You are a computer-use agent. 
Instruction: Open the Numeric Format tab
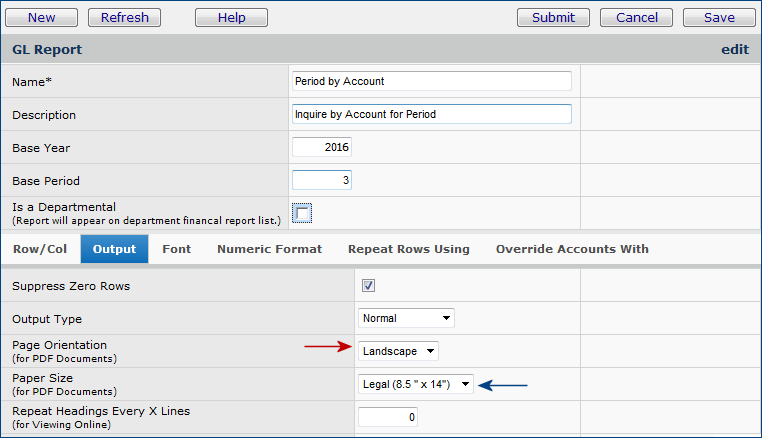269,249
